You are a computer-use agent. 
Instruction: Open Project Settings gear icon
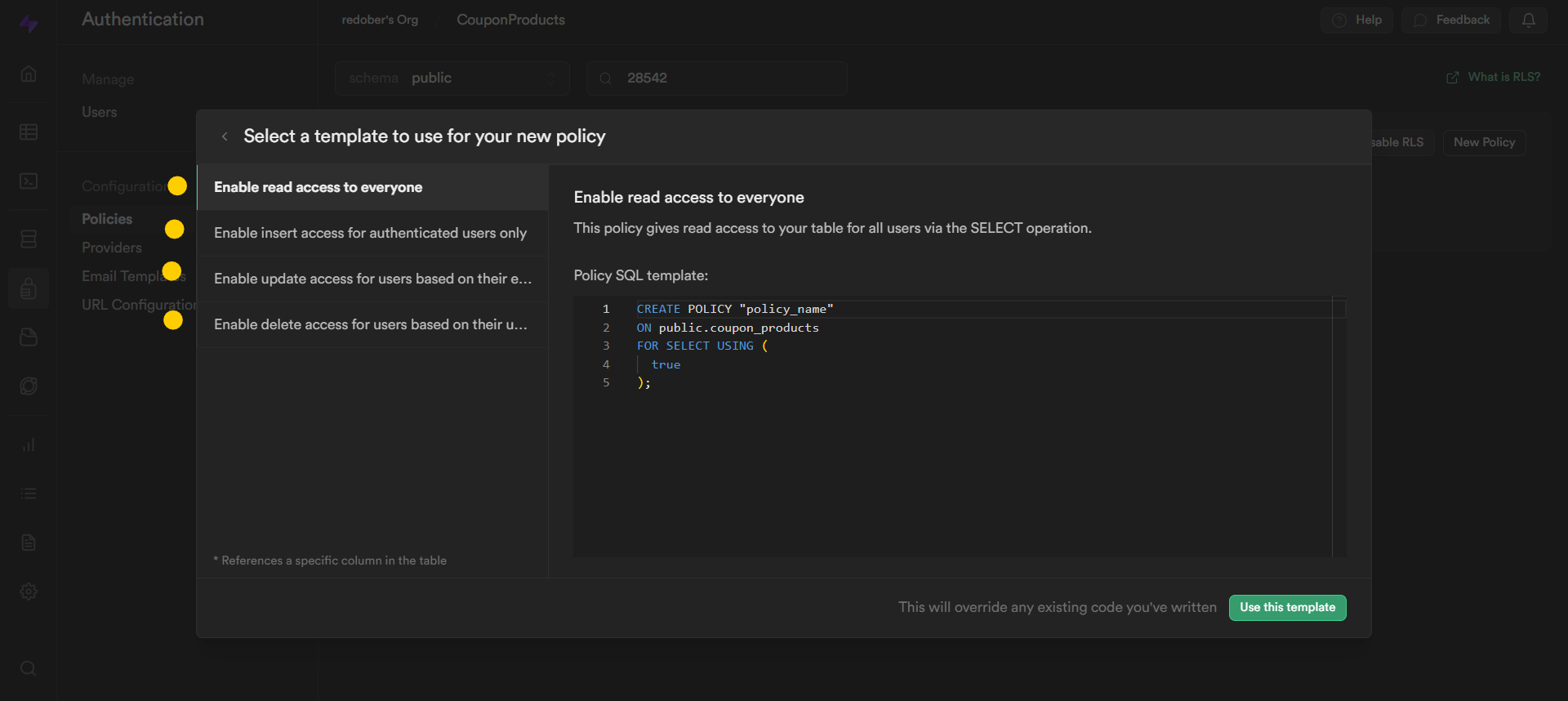[x=29, y=592]
